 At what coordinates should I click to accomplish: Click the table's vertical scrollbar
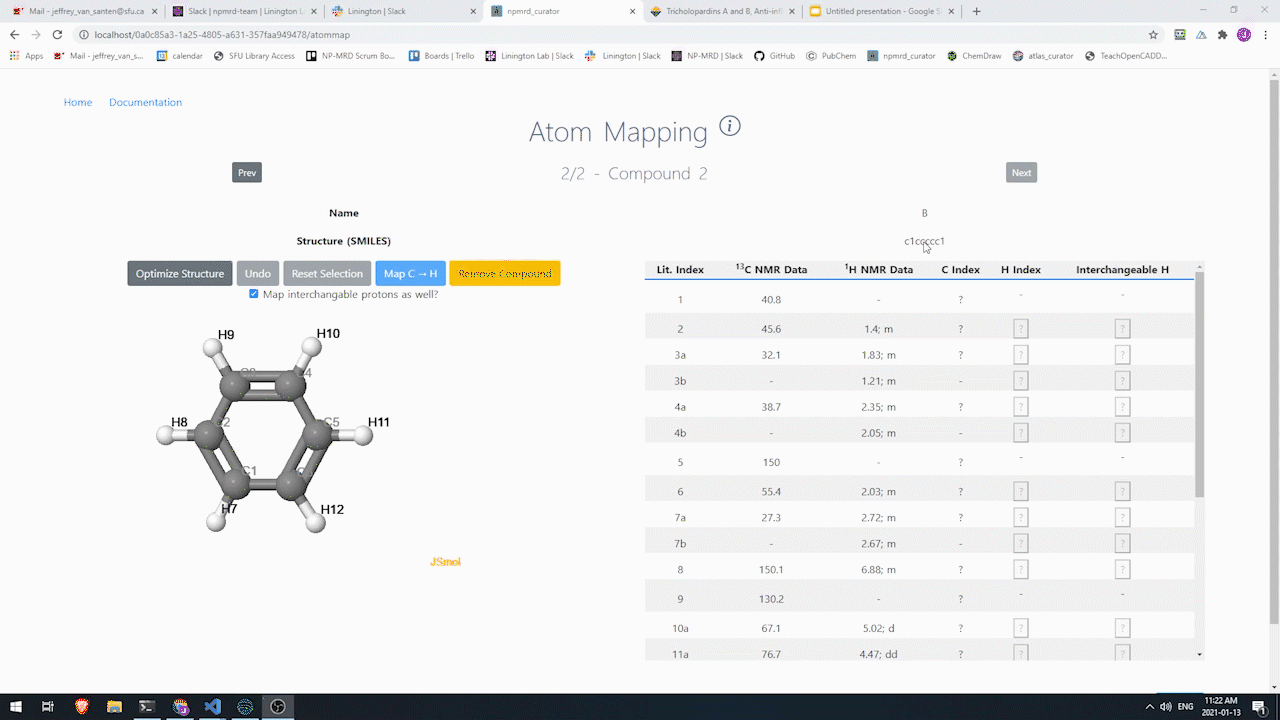point(1199,384)
